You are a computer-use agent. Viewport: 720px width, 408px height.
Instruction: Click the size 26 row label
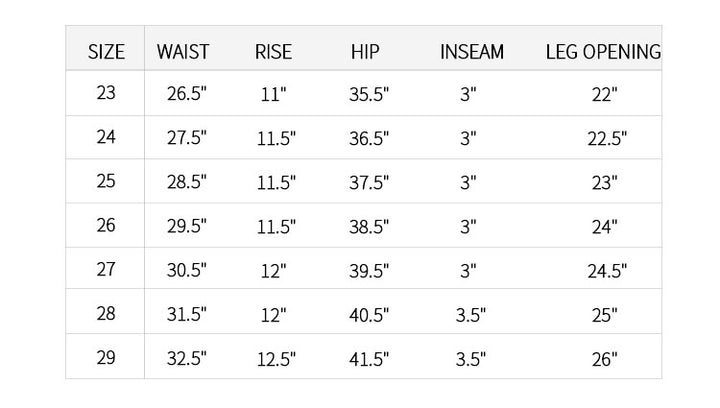(106, 226)
